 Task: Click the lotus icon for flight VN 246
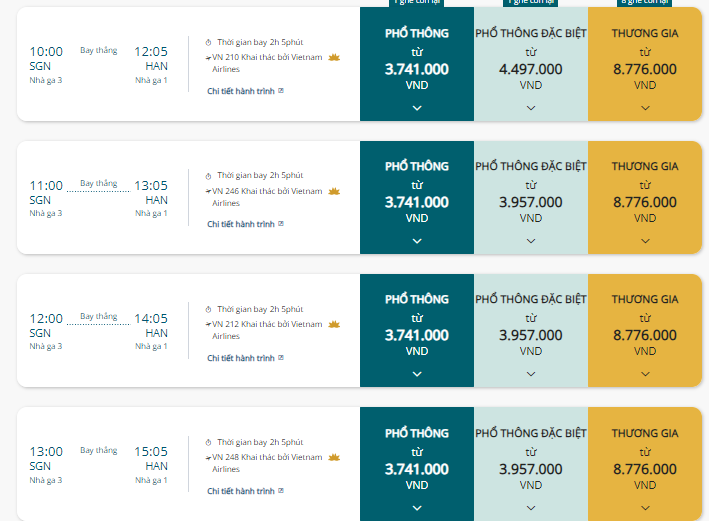point(334,191)
